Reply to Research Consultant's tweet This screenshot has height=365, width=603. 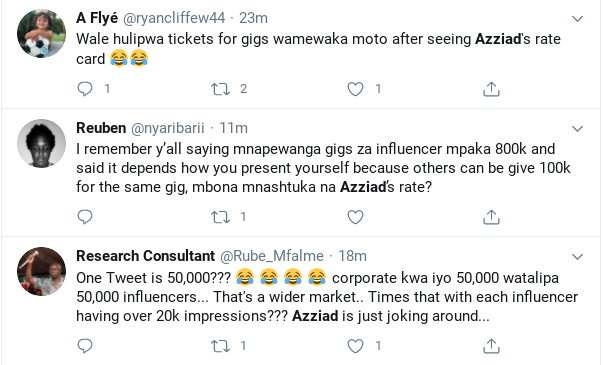tap(85, 346)
